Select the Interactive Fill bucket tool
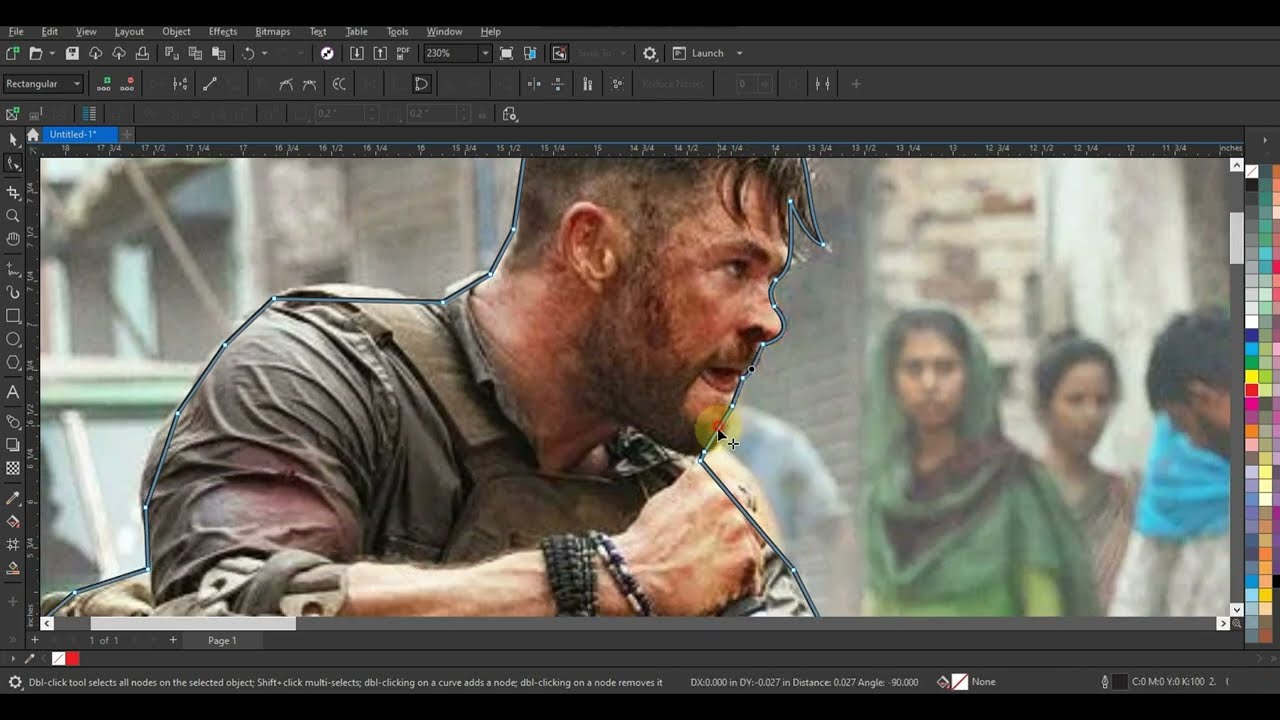 [x=13, y=521]
